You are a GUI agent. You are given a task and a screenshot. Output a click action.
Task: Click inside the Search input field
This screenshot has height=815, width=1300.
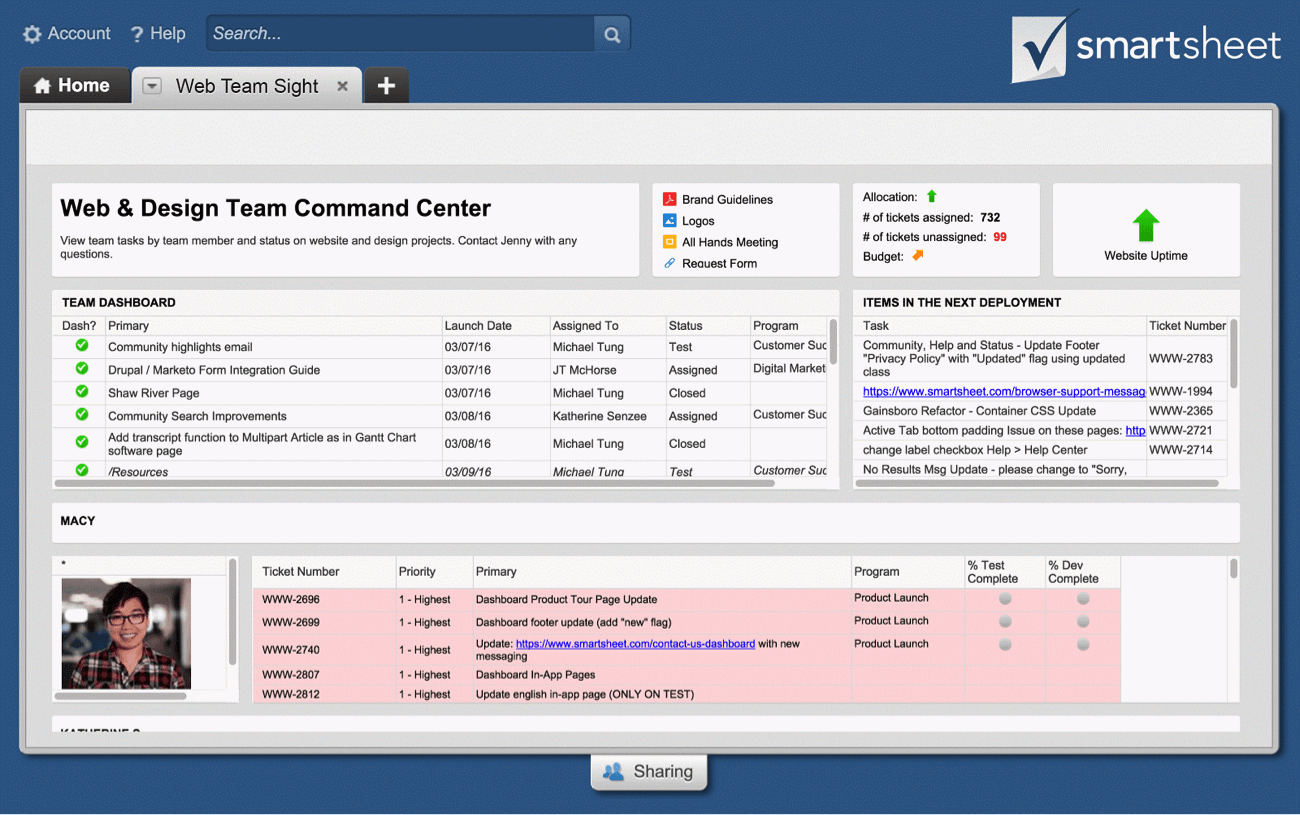click(400, 34)
